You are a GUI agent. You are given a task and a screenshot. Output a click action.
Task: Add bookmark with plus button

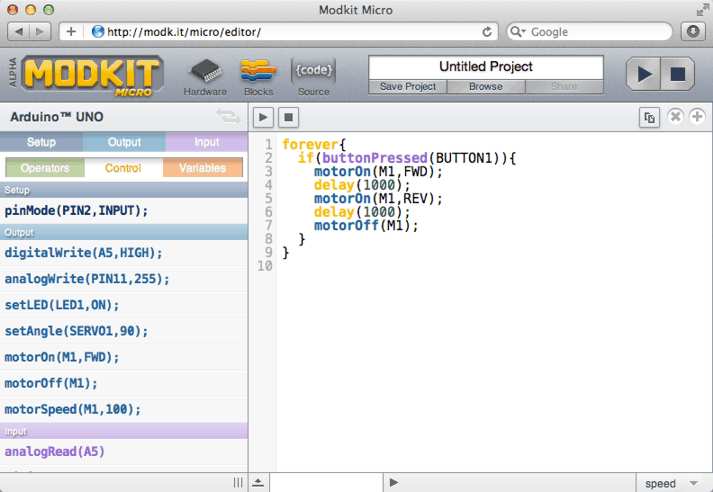[71, 32]
